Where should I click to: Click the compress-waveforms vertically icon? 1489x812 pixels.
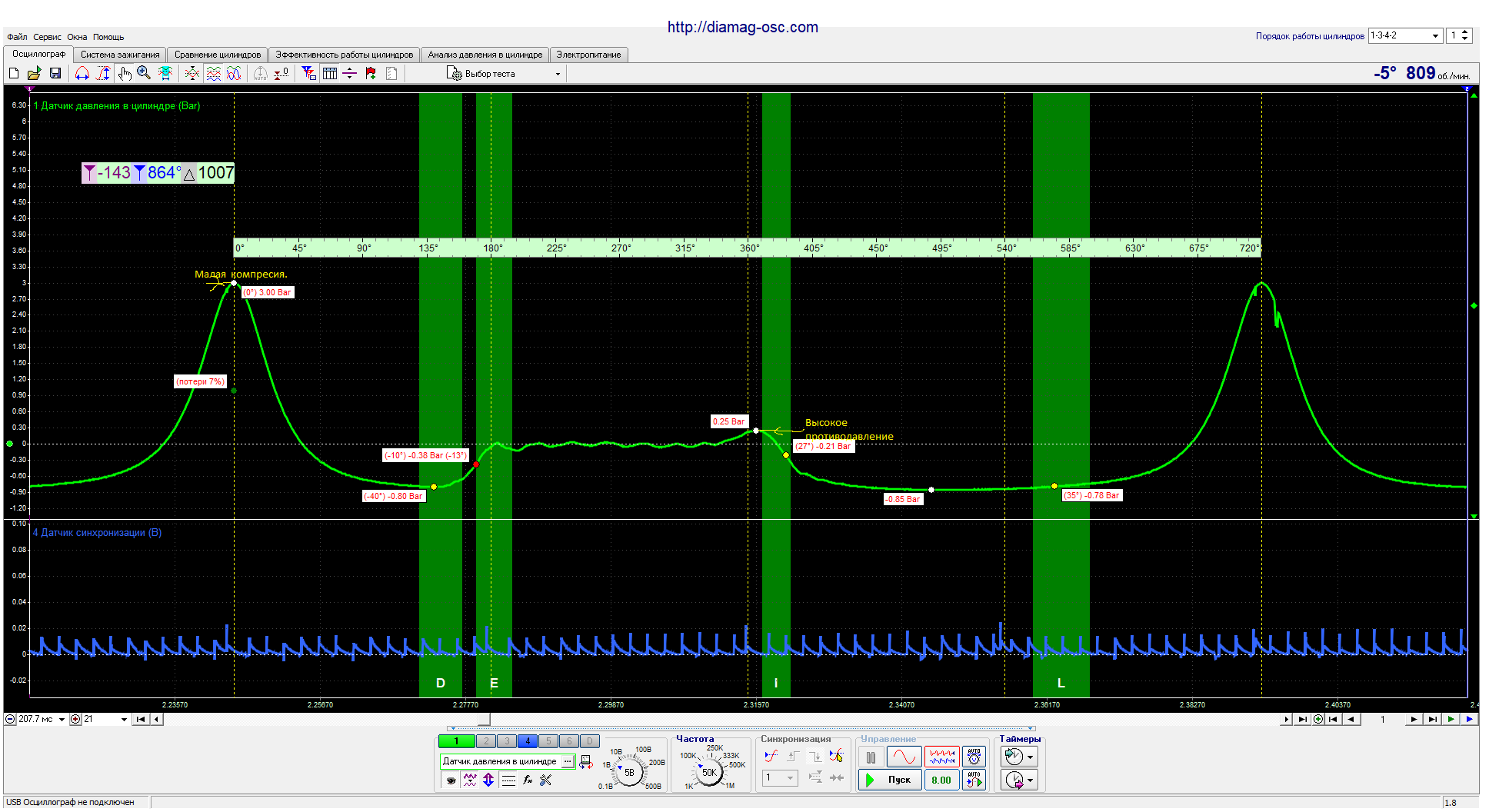pos(192,73)
